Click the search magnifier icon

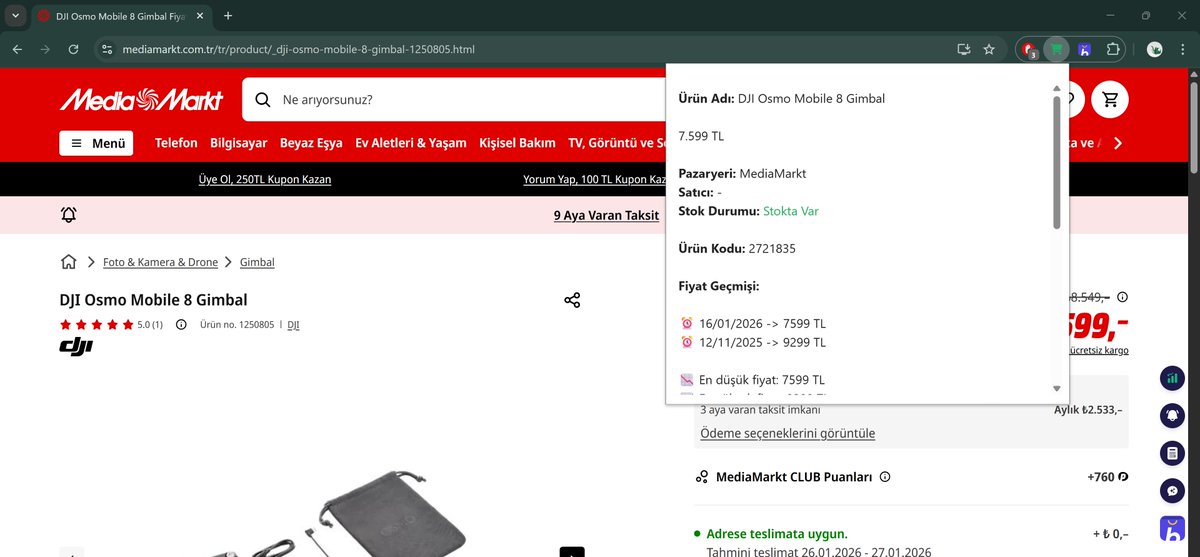[x=263, y=100]
